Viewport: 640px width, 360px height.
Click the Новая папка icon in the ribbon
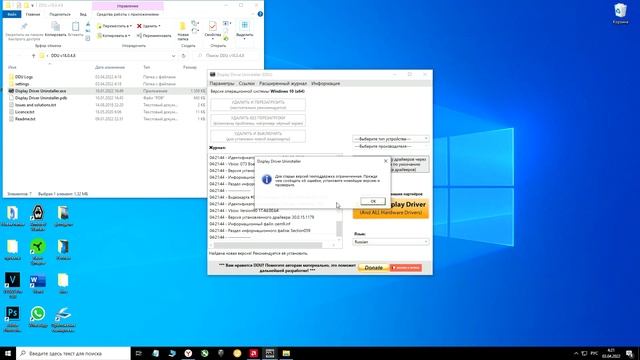(x=183, y=27)
